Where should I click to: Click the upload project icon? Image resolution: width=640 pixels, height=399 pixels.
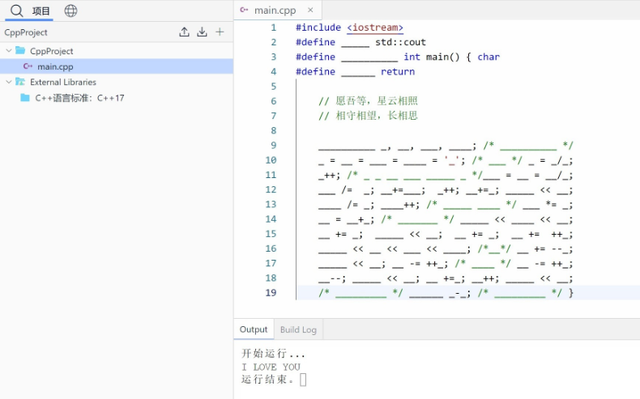(x=184, y=32)
